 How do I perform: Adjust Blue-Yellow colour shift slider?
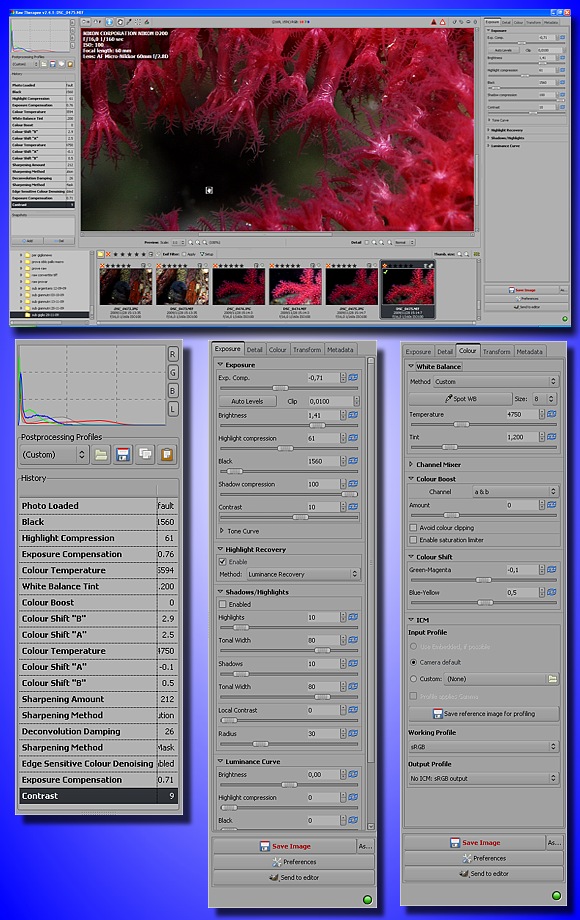(484, 603)
